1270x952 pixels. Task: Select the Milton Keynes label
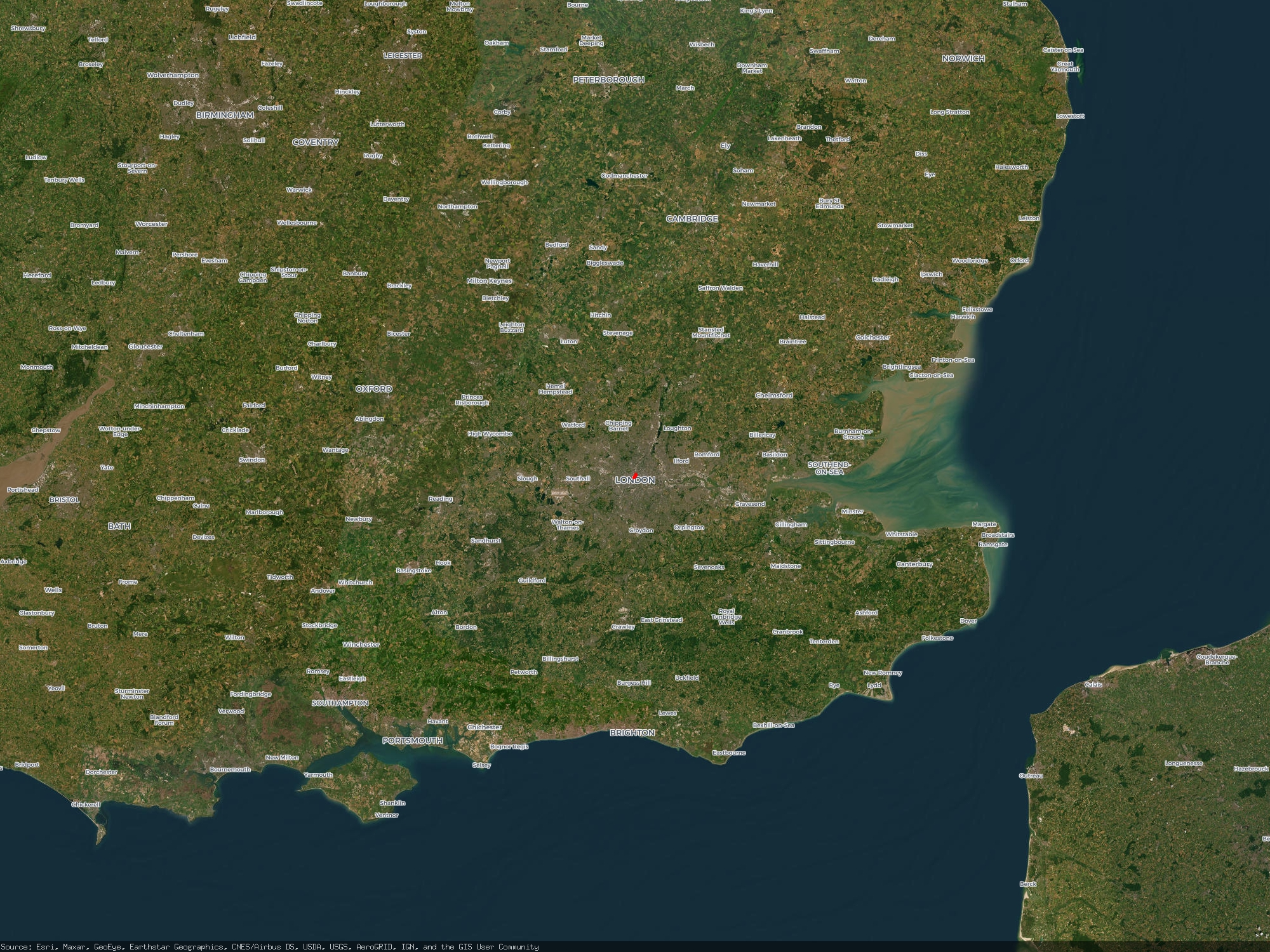tap(489, 281)
